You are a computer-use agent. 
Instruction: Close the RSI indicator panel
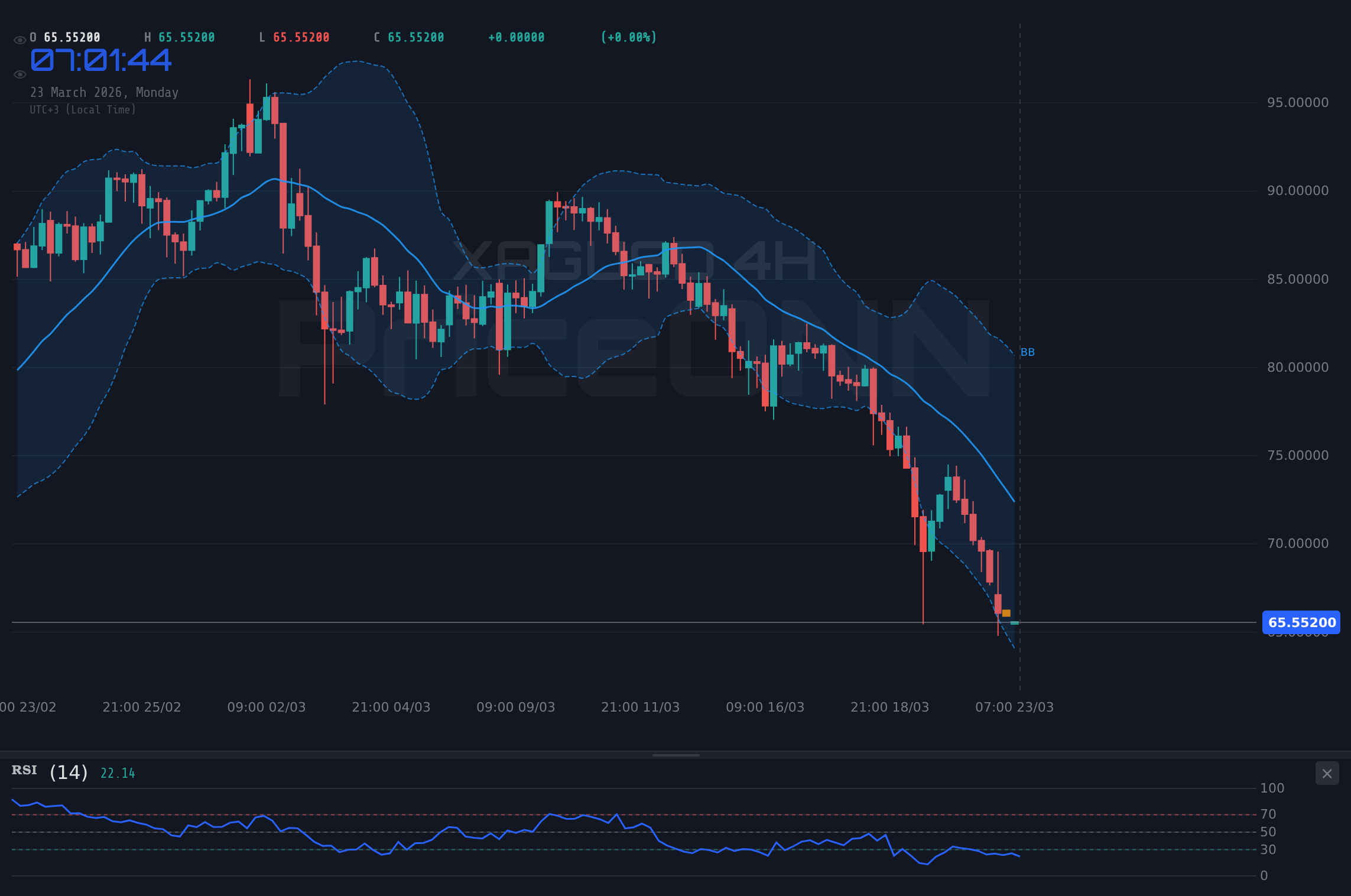[1326, 773]
